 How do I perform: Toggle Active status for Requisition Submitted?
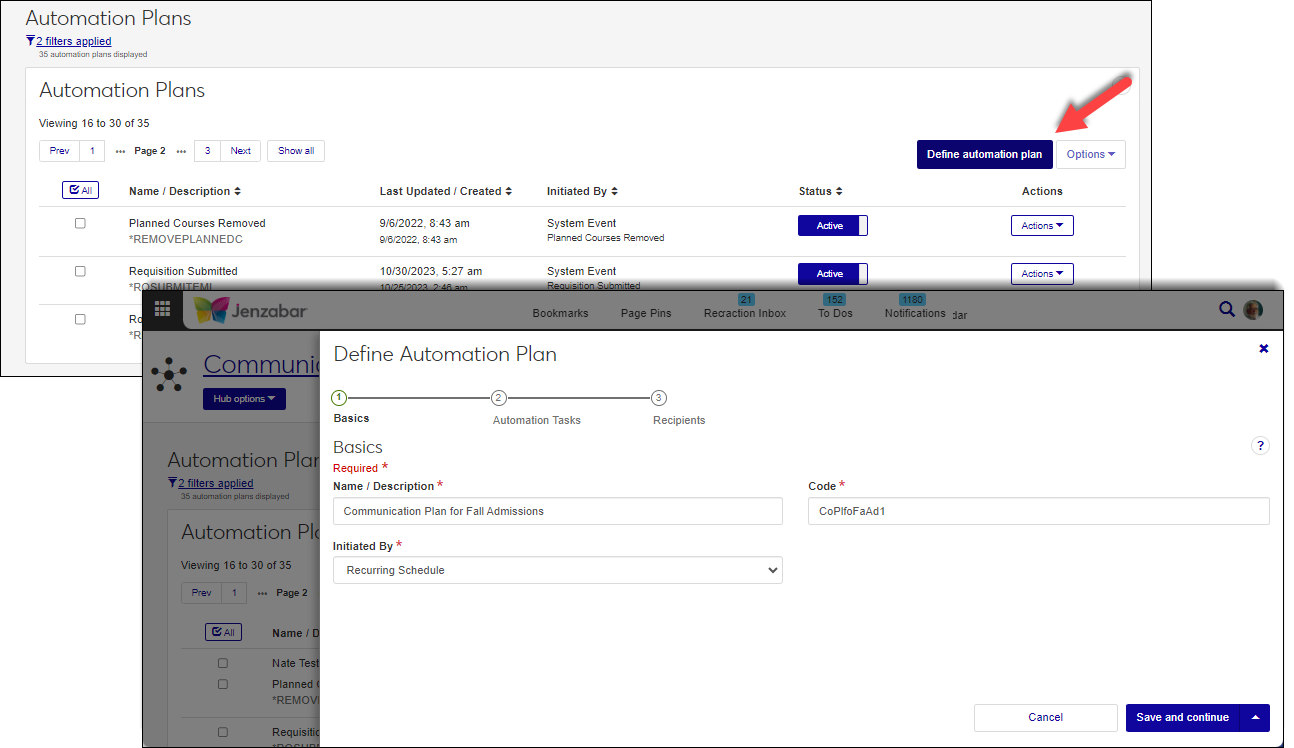(x=832, y=274)
